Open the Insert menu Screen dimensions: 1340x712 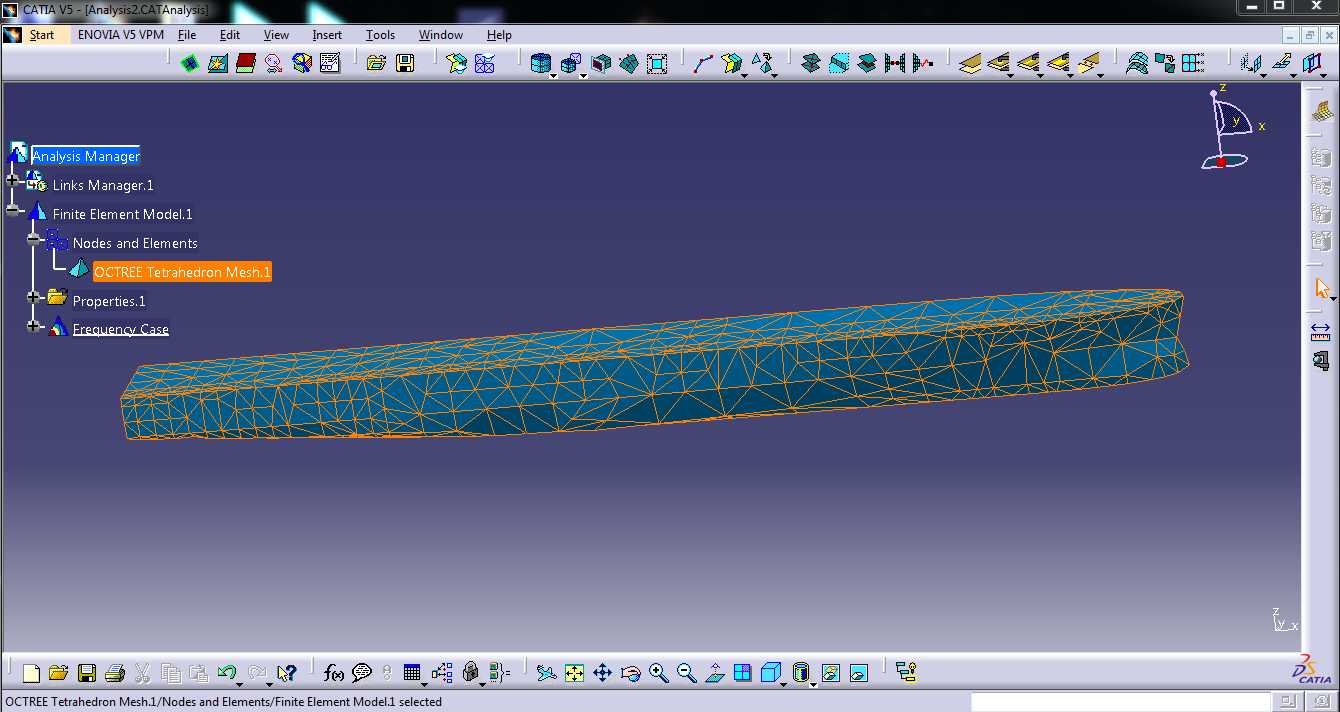pyautogui.click(x=327, y=35)
